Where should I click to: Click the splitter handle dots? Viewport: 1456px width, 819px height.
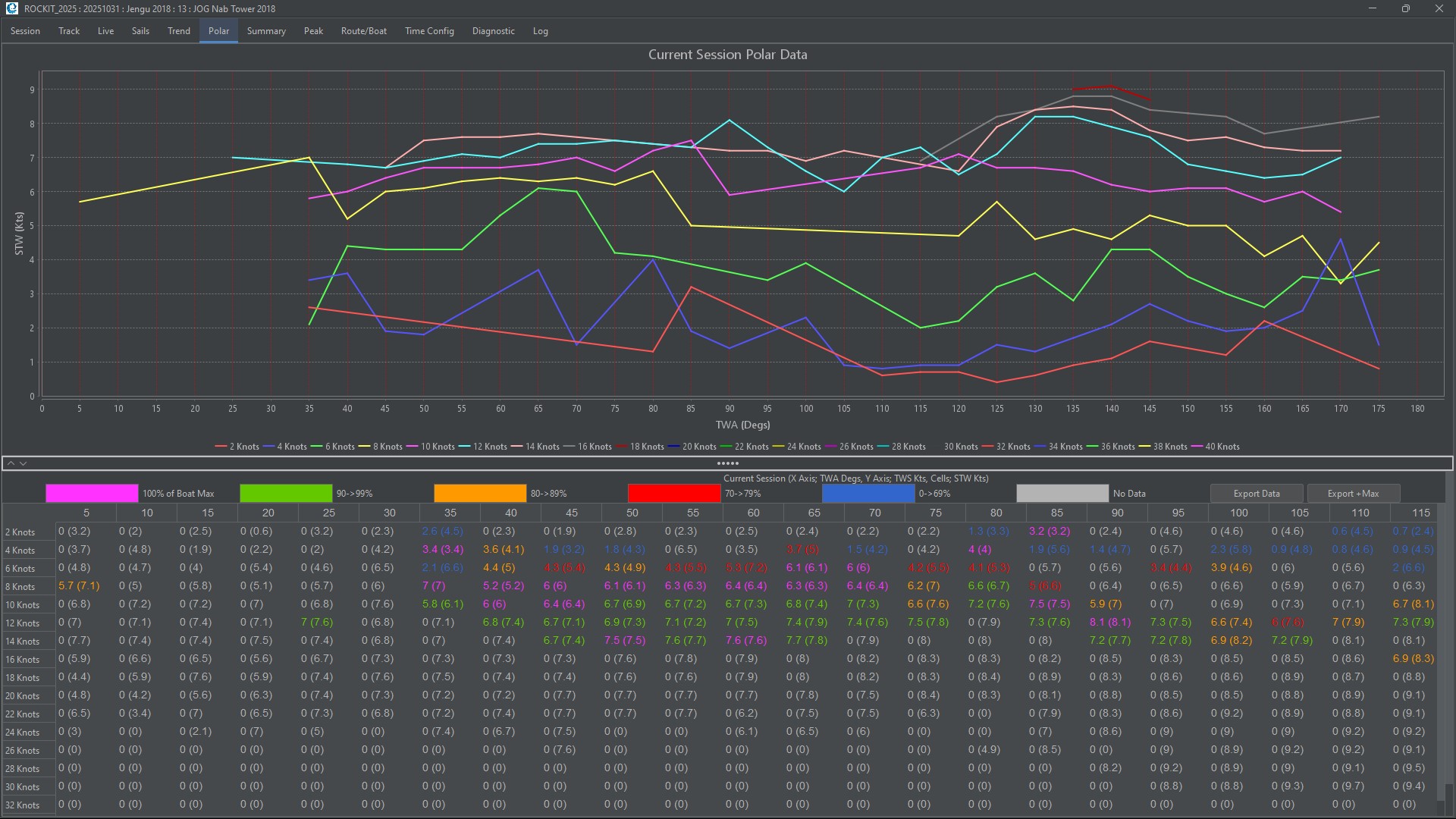pyautogui.click(x=727, y=463)
